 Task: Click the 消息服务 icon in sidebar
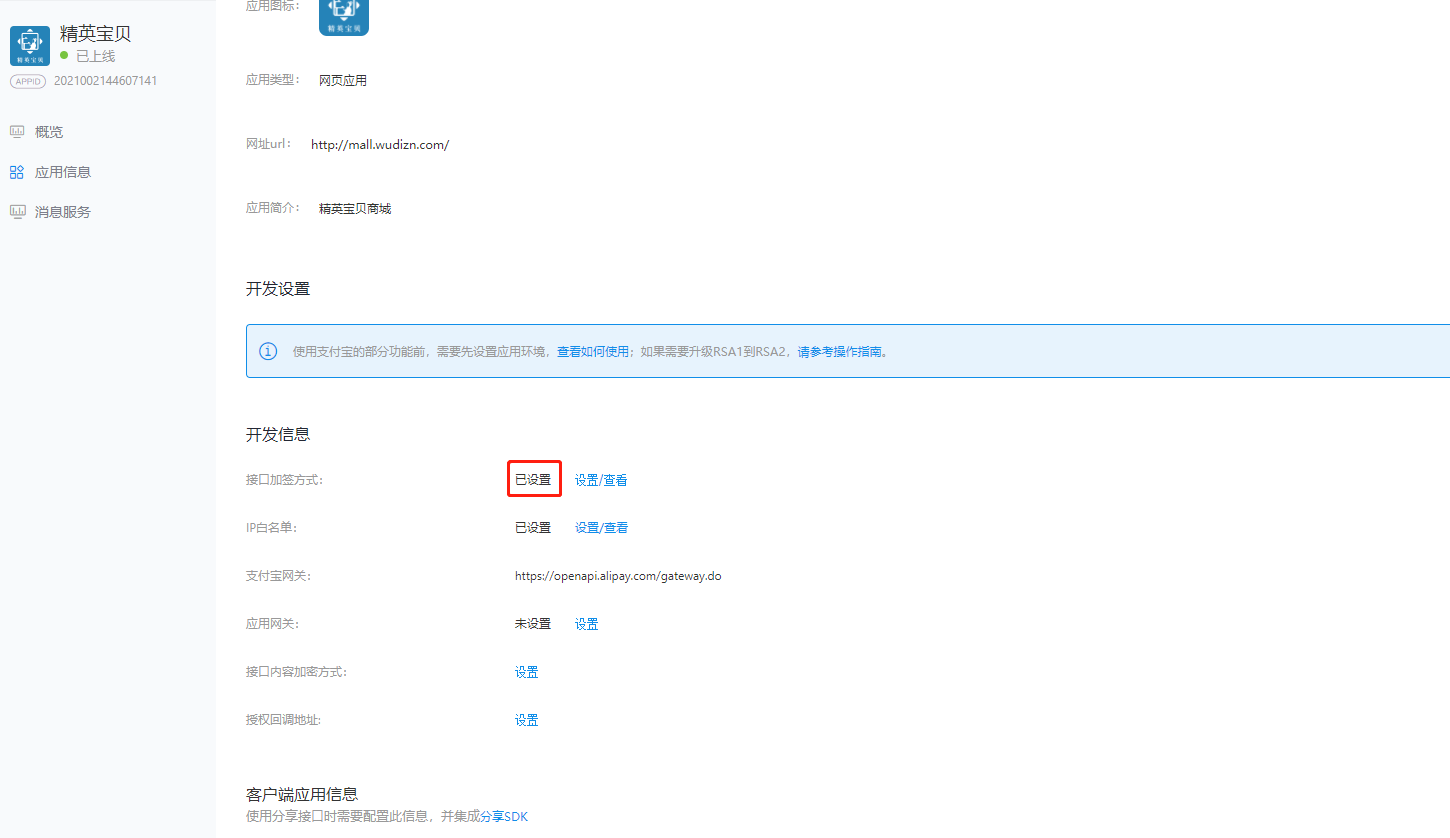pos(17,212)
